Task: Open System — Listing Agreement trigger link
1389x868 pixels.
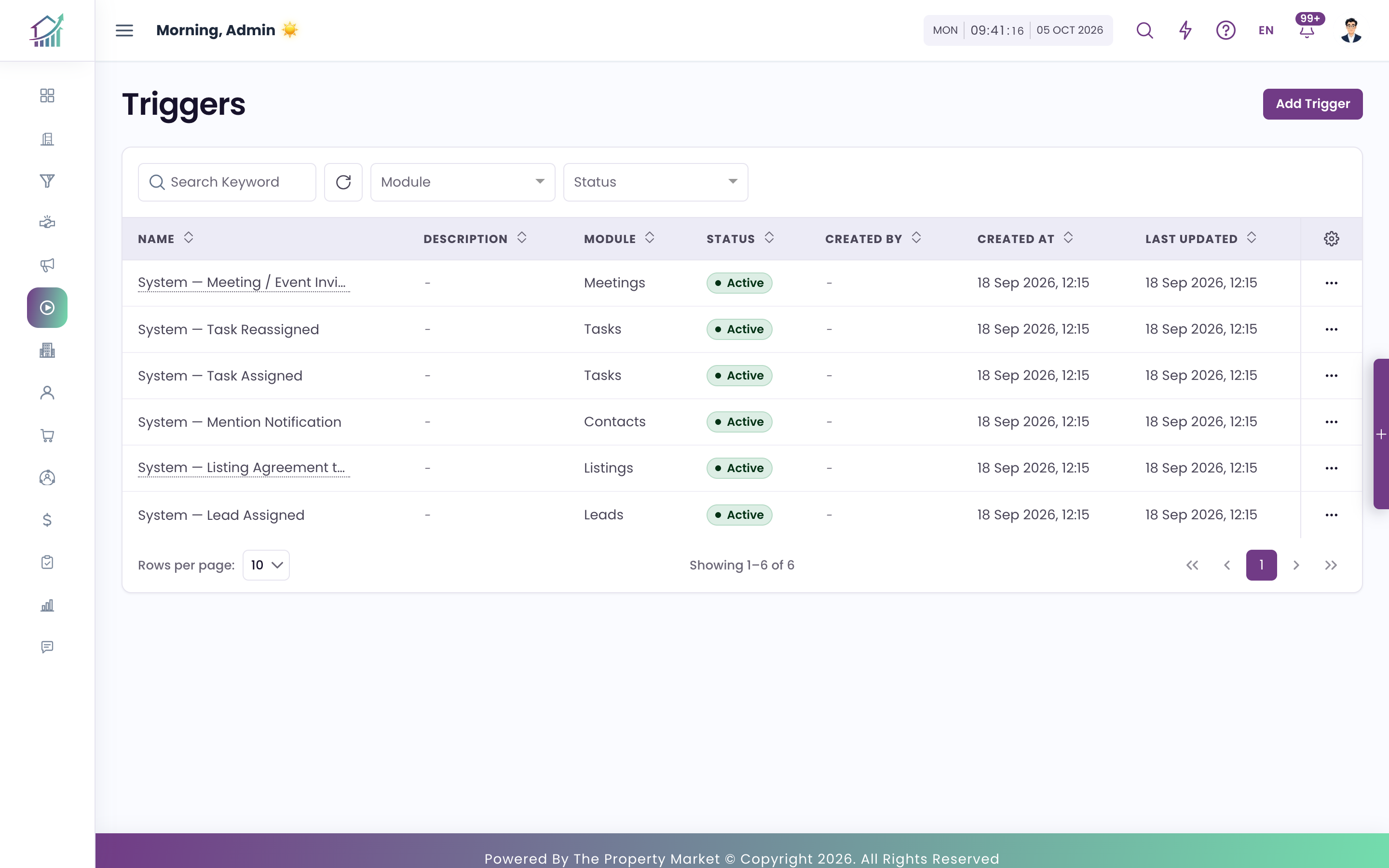Action: [x=244, y=468]
